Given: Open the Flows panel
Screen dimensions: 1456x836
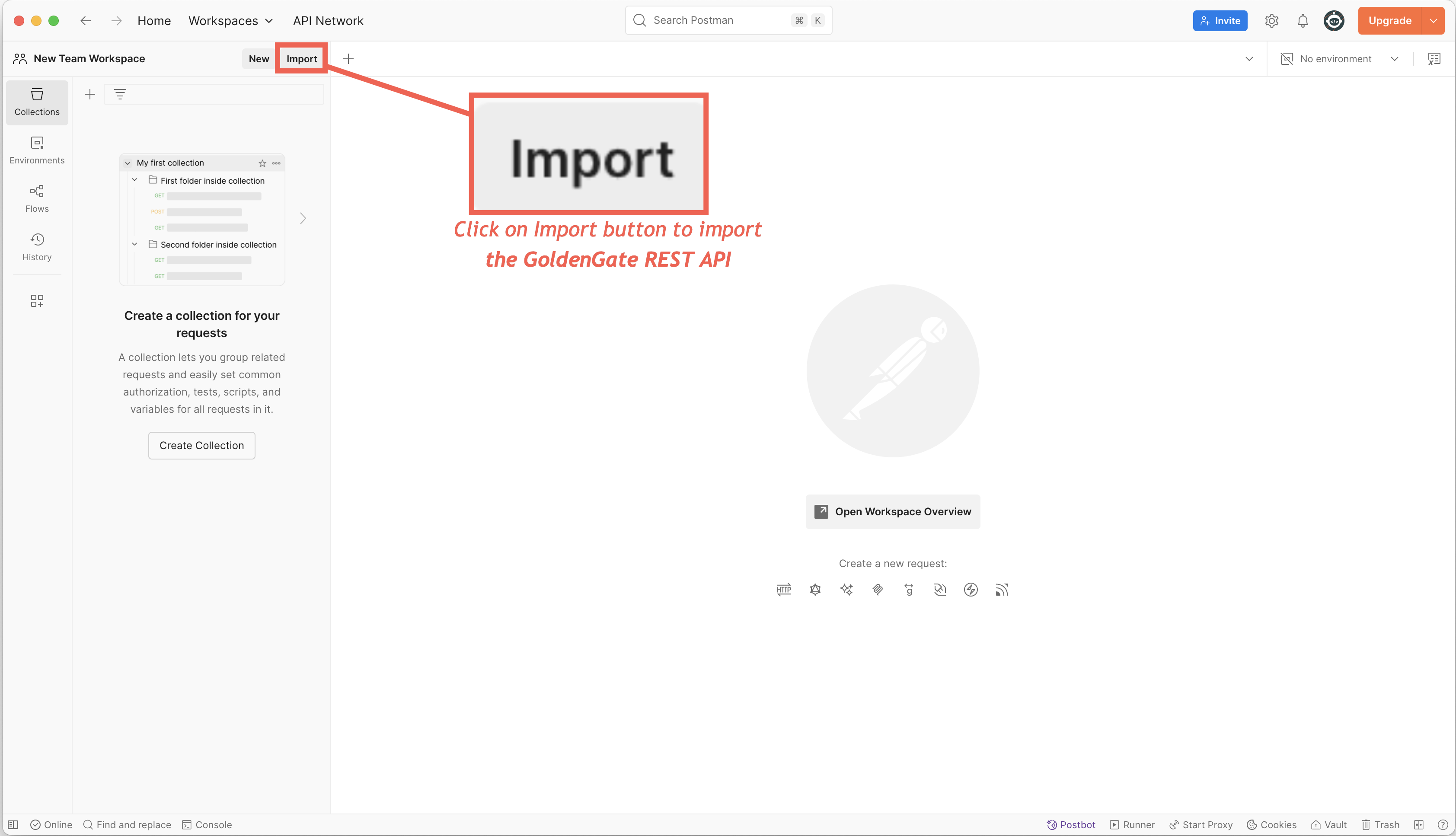Looking at the screenshot, I should coord(37,198).
